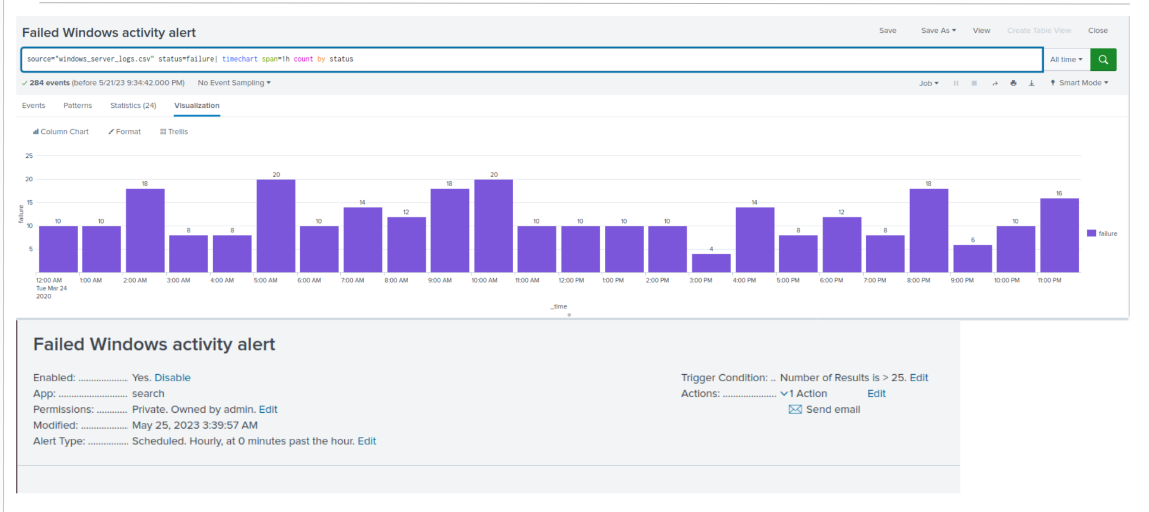This screenshot has width=1149, height=512.
Task: Expand the Smart Mode dropdown
Action: click(x=1079, y=84)
